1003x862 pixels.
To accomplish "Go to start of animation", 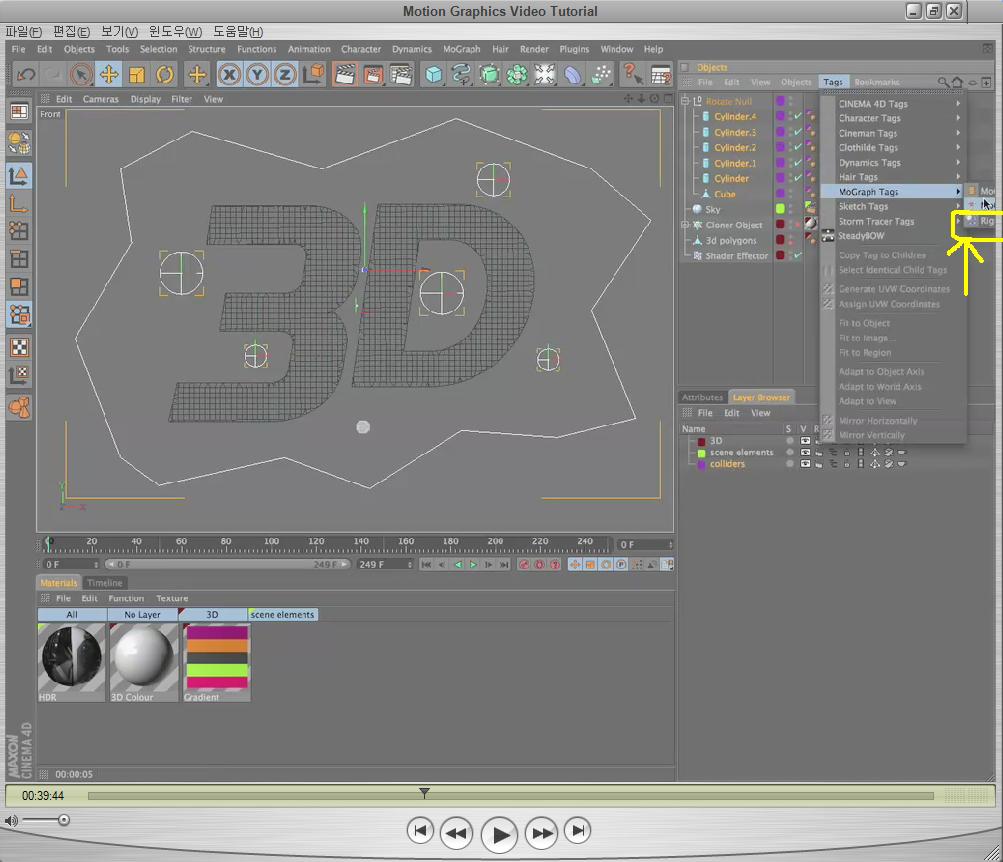I will pyautogui.click(x=426, y=565).
